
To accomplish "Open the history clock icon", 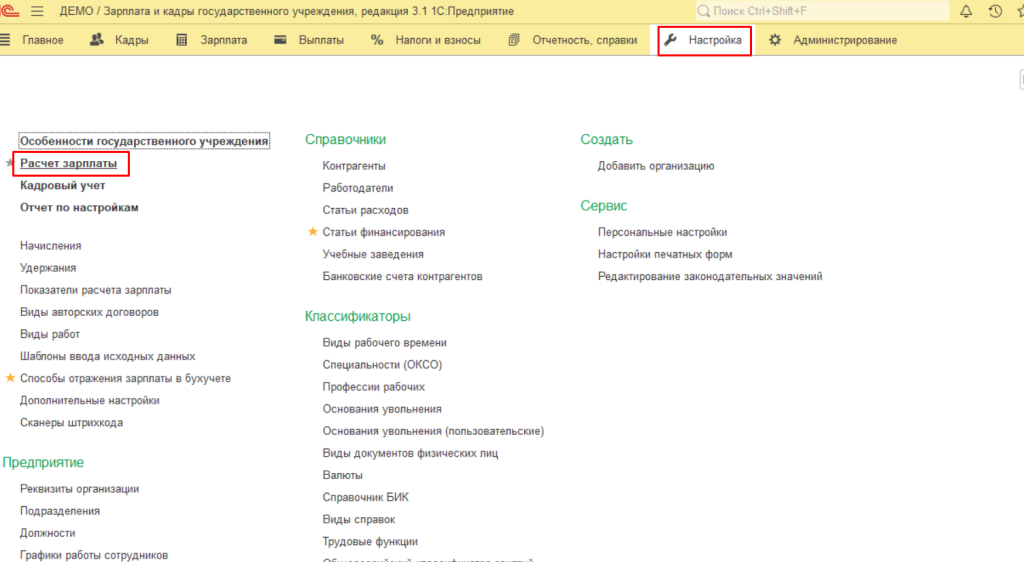I will 995,11.
